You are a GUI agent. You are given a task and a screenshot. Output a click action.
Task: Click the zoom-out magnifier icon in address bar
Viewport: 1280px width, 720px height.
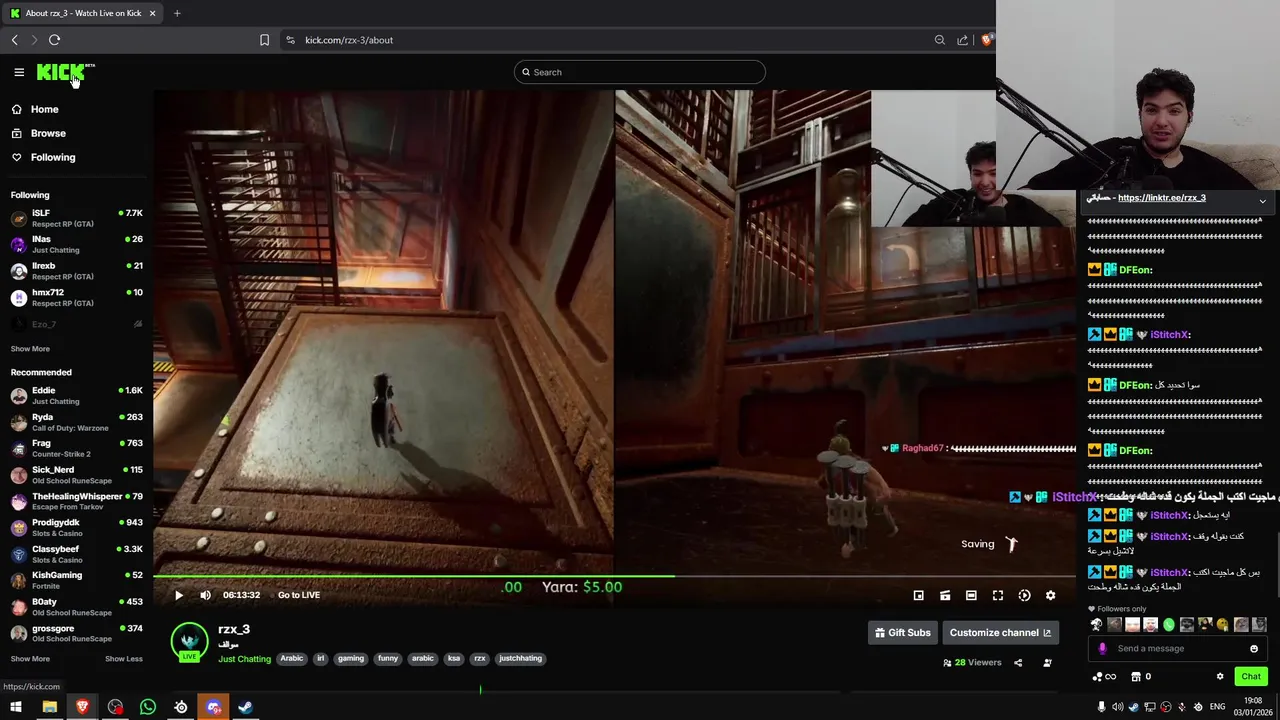[x=940, y=40]
